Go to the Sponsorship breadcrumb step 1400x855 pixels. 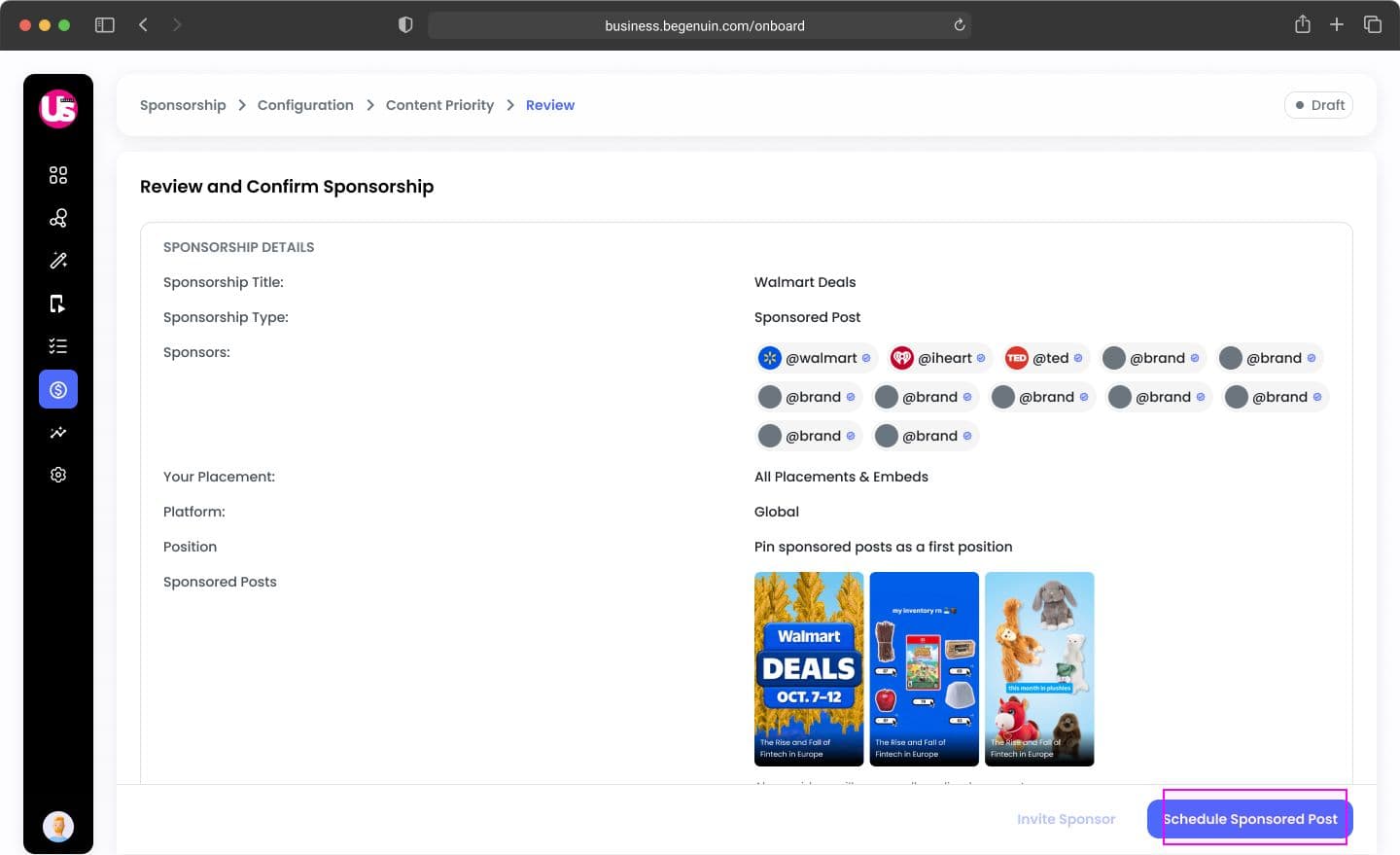(x=183, y=105)
